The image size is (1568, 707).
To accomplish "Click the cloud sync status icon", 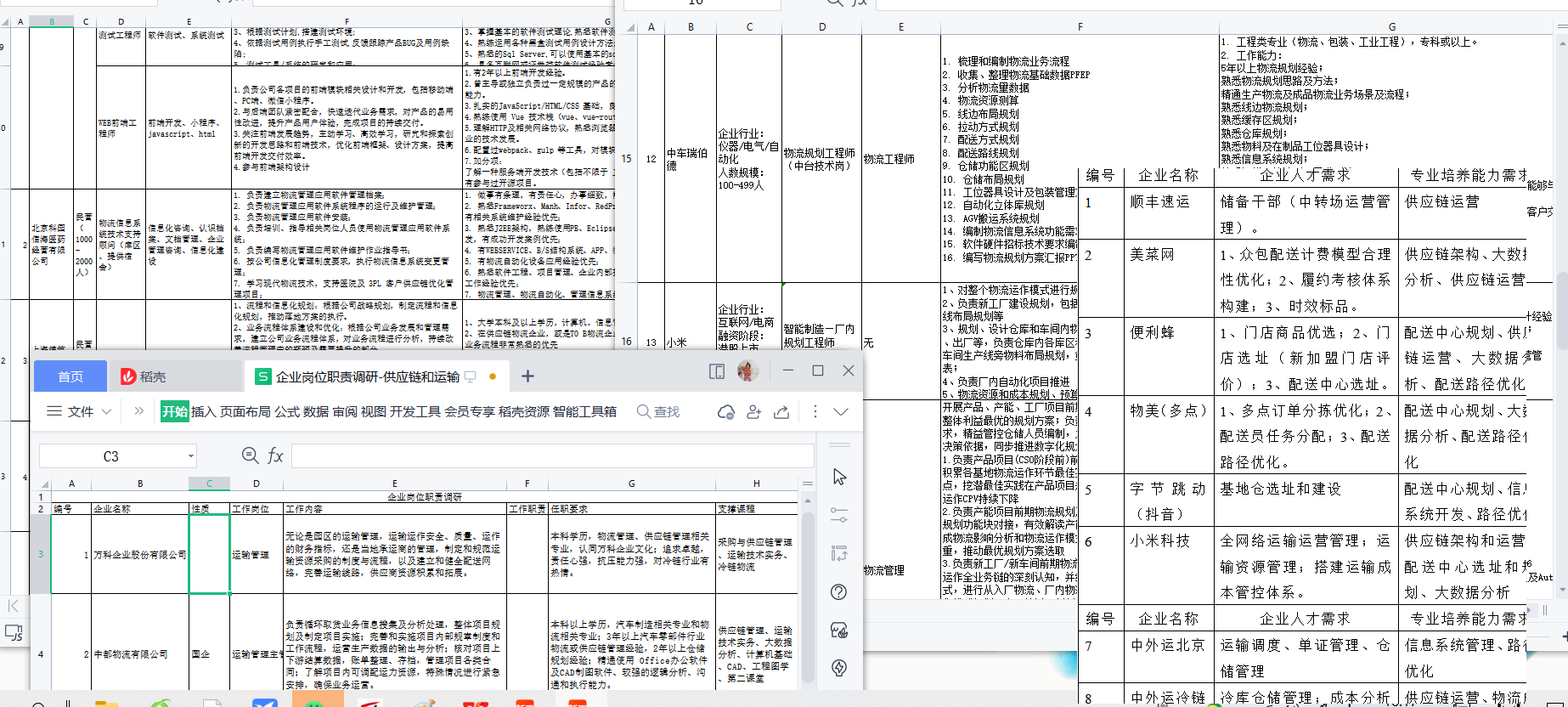I will 725,412.
